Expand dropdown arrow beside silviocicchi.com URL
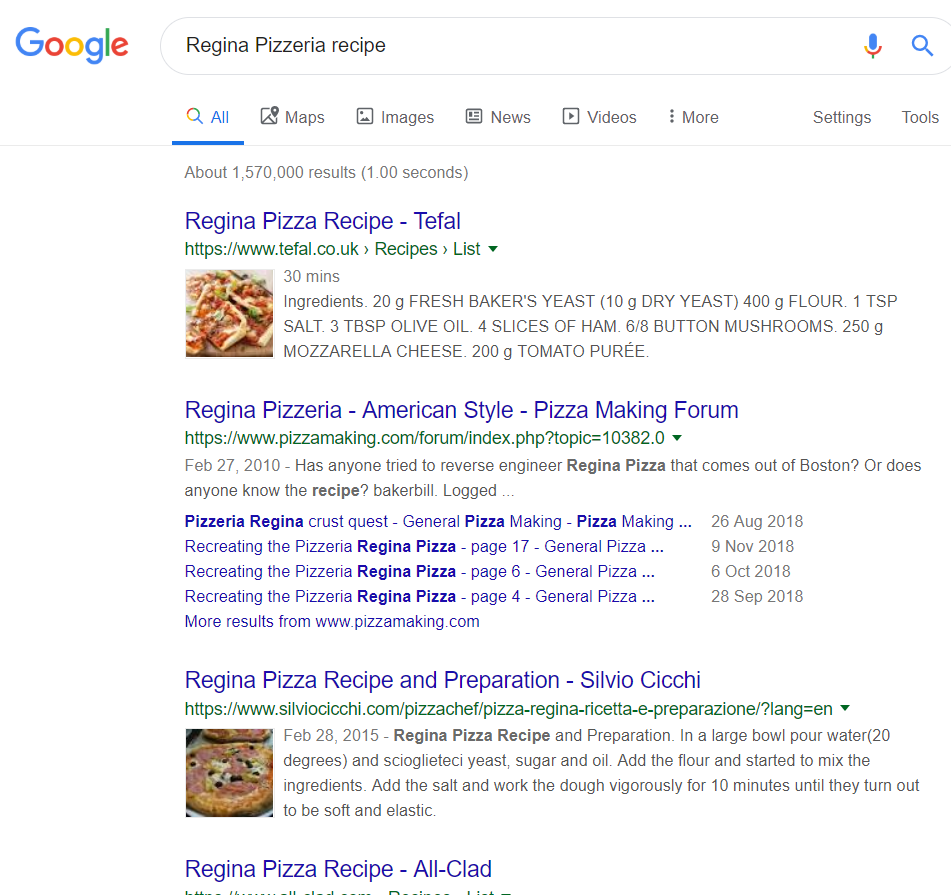Viewport: 951px width, 895px height. click(x=845, y=708)
